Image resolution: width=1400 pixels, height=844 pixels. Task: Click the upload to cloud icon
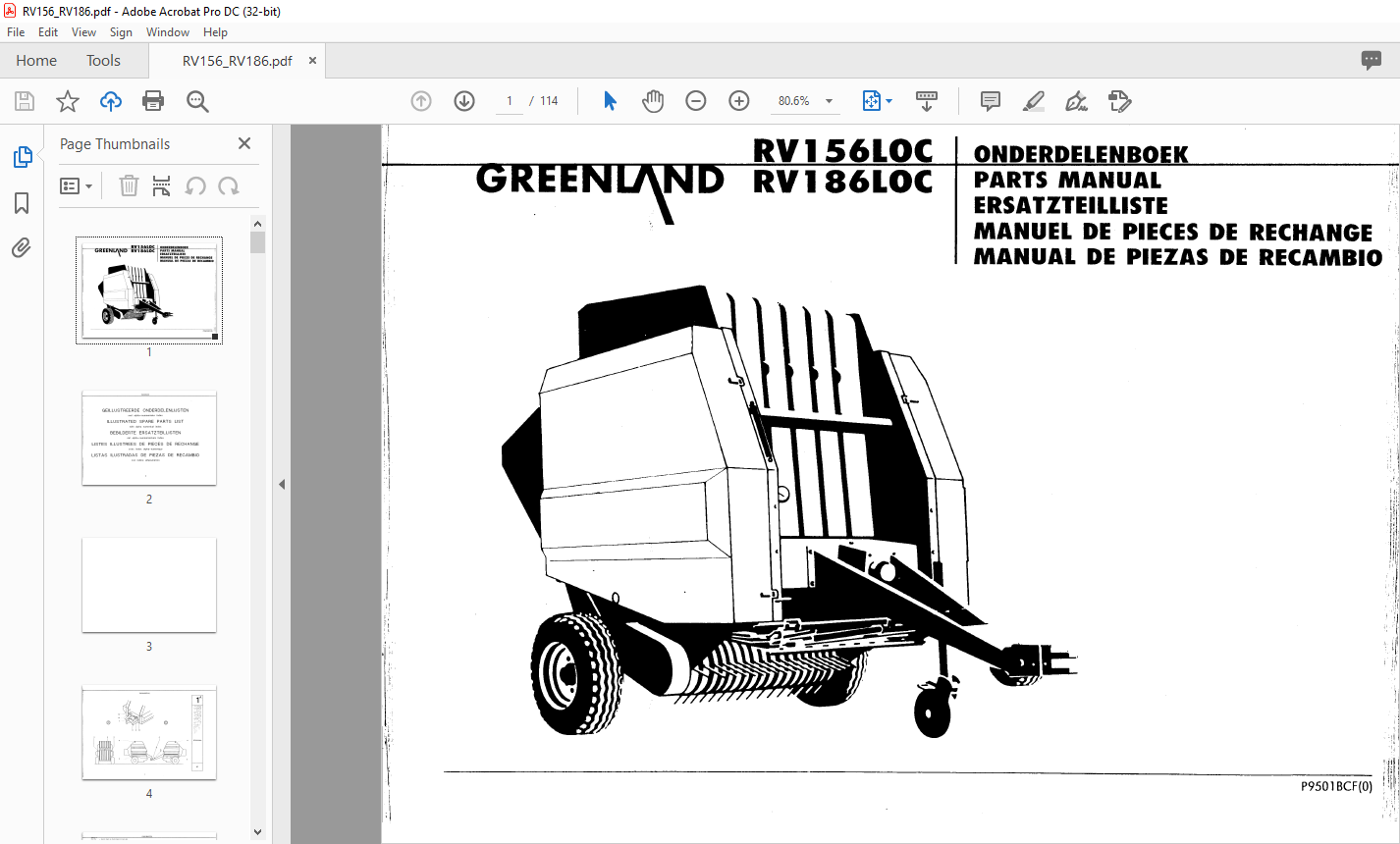click(111, 101)
